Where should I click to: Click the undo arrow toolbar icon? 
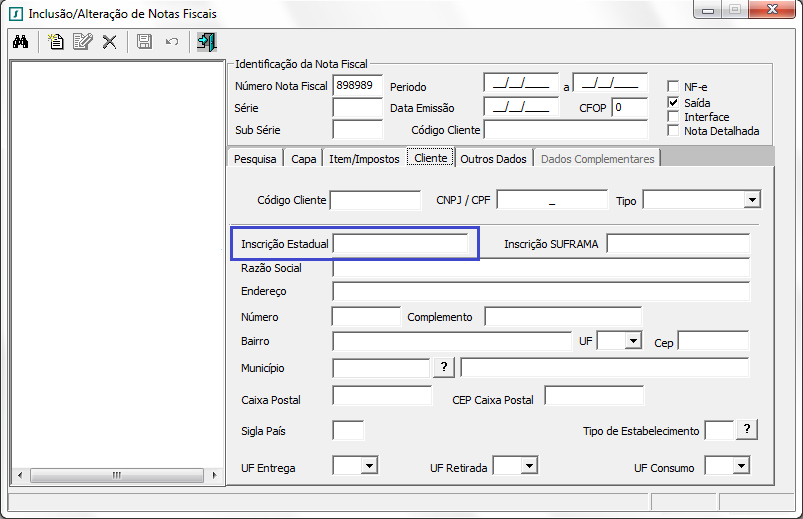pyautogui.click(x=171, y=42)
